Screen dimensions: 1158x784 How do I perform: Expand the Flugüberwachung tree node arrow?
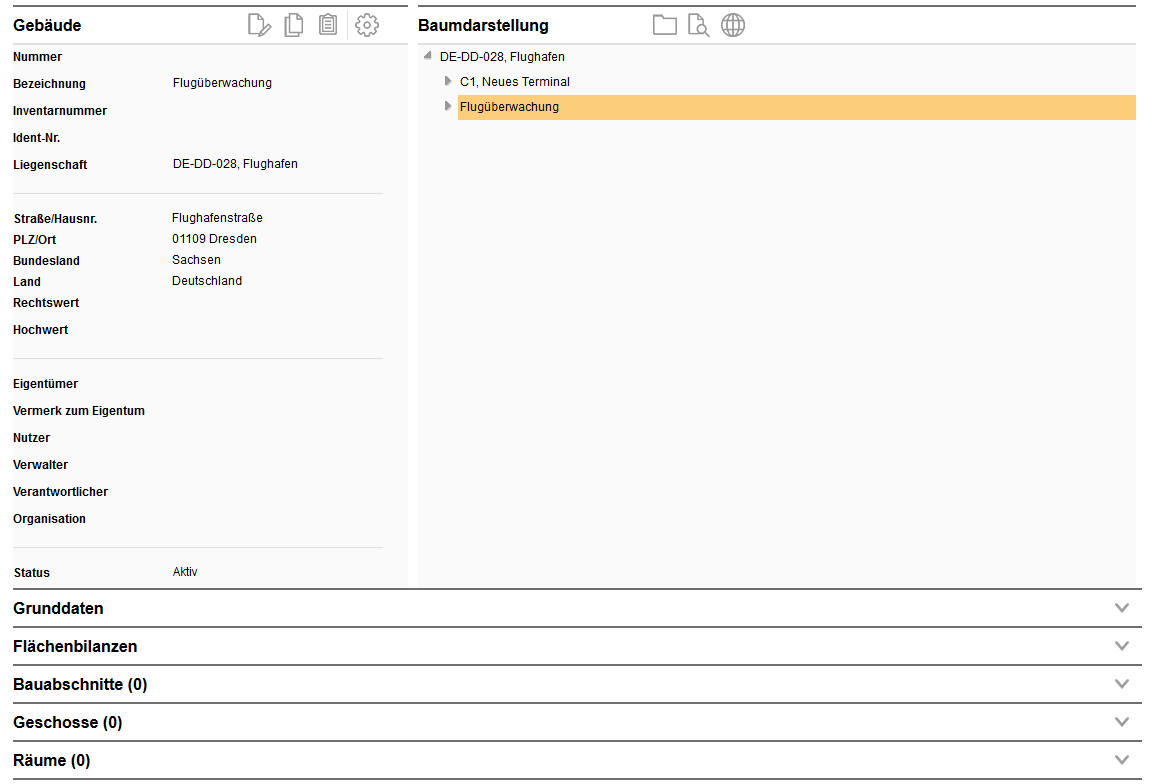coord(448,106)
